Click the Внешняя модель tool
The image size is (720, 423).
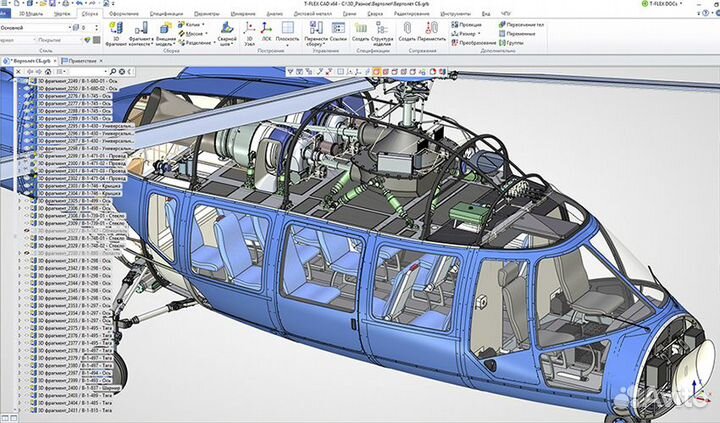click(x=165, y=33)
